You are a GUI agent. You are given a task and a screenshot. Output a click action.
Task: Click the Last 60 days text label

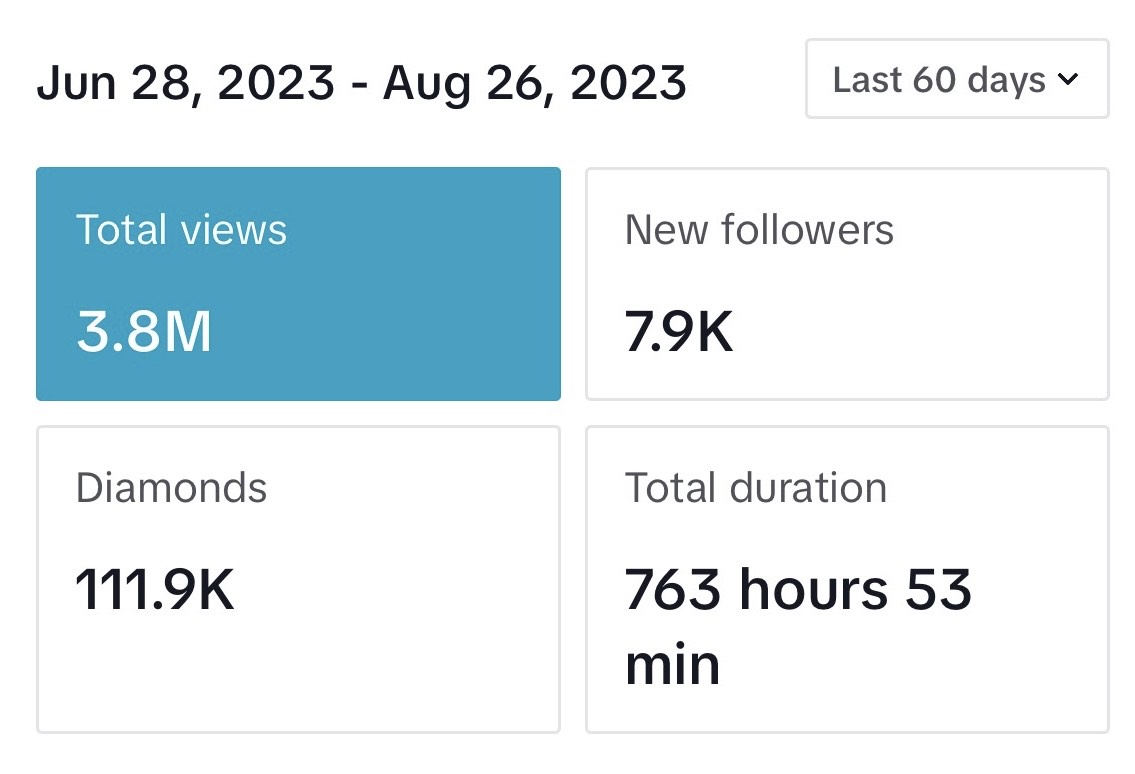[939, 80]
